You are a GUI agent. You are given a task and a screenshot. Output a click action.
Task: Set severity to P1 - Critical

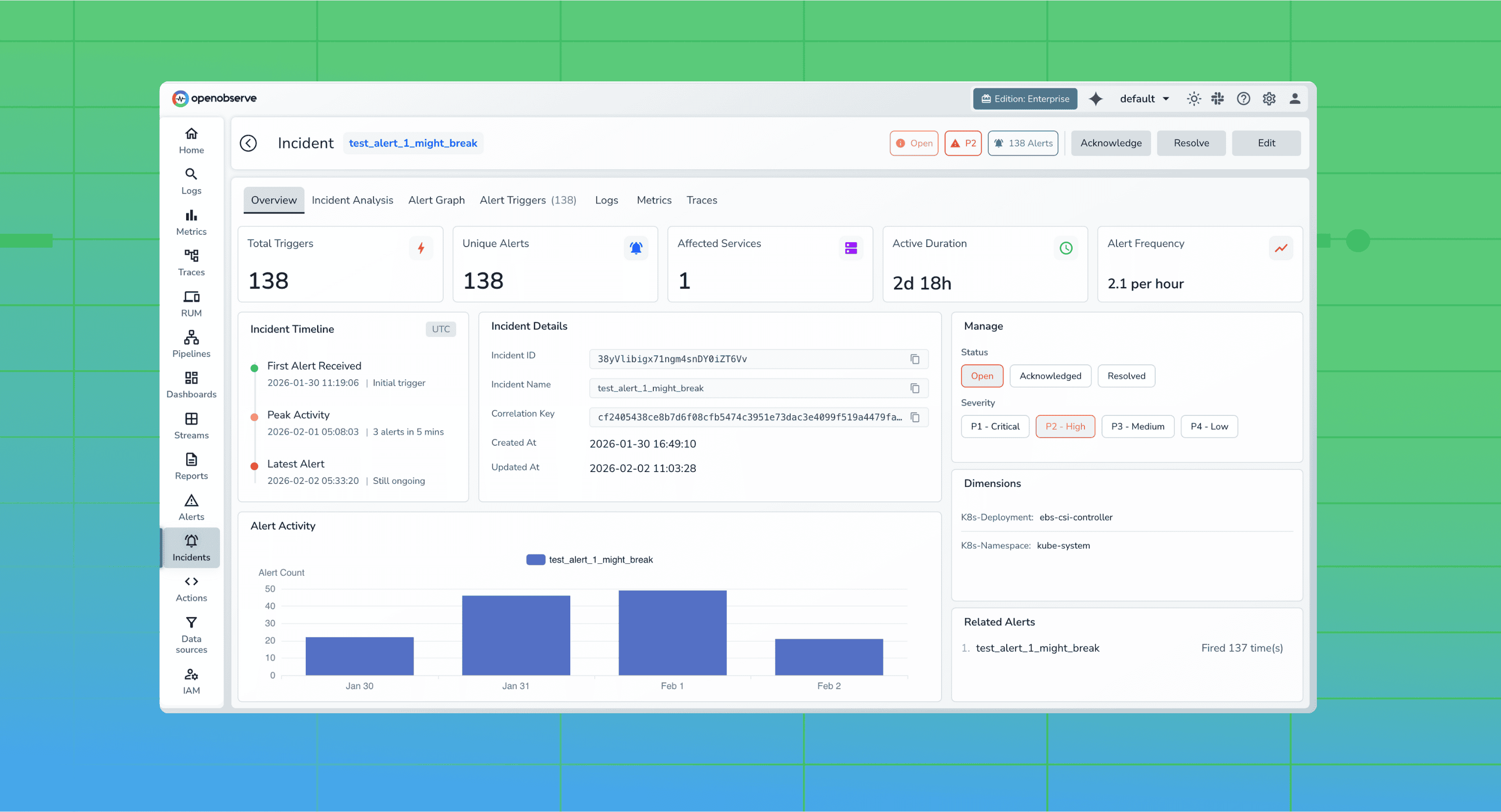pyautogui.click(x=995, y=426)
